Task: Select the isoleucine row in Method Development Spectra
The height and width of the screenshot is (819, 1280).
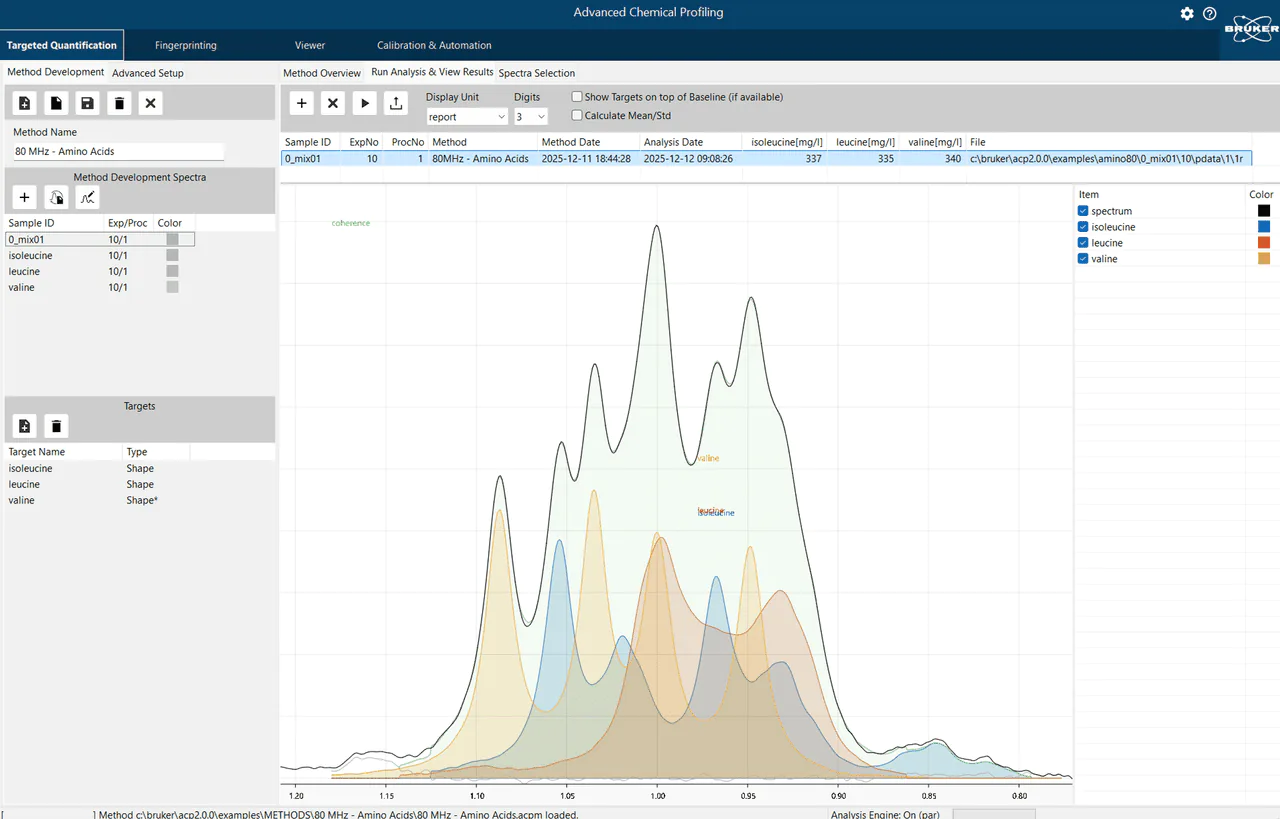Action: click(100, 255)
